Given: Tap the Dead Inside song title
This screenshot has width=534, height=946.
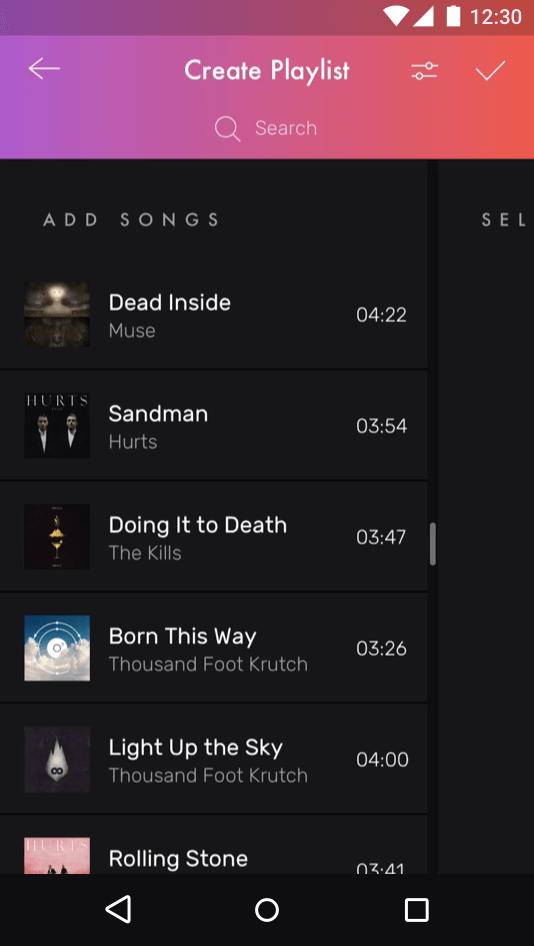Looking at the screenshot, I should [170, 302].
